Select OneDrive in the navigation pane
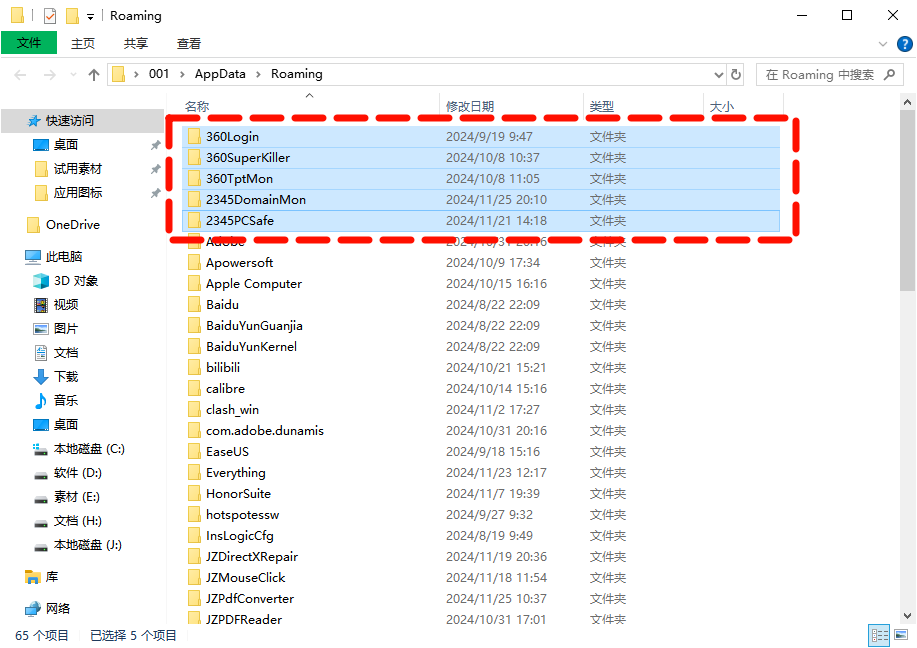The image size is (917, 648). pos(73,225)
